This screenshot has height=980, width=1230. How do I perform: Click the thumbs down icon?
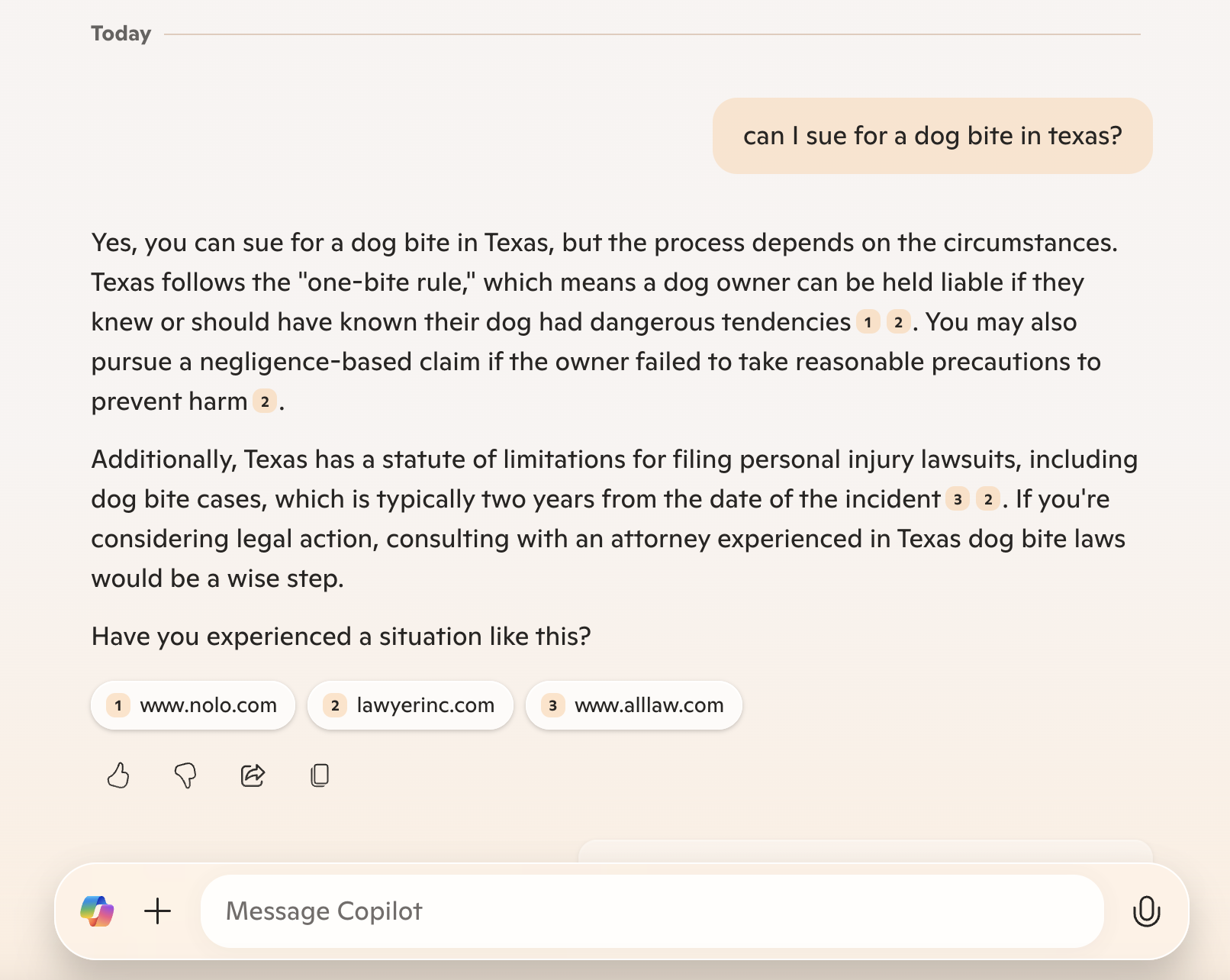(x=185, y=775)
